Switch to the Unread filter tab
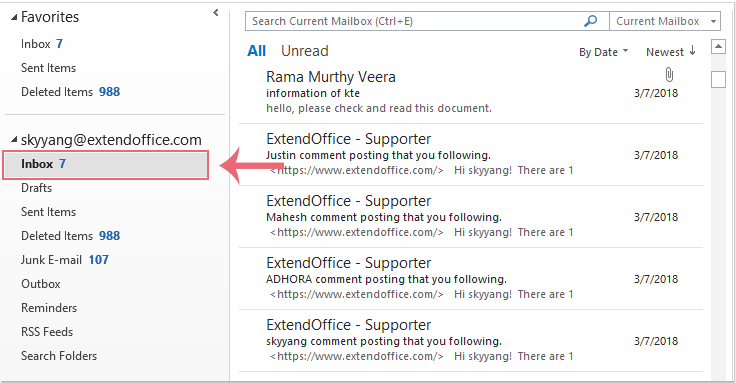Image resolution: width=736 pixels, height=383 pixels. [305, 51]
